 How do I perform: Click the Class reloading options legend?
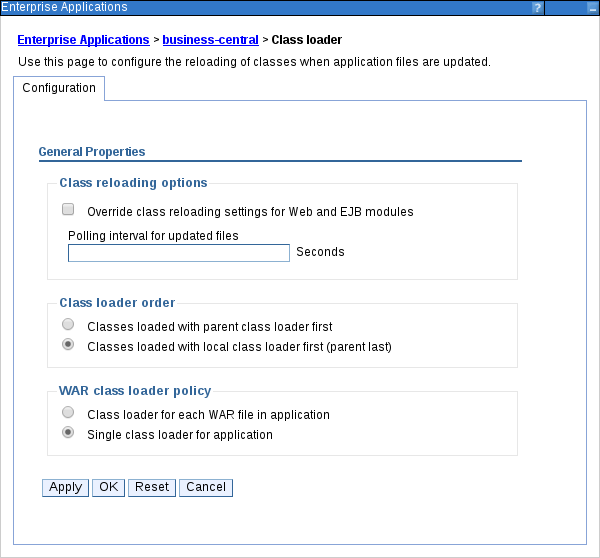[x=133, y=183]
